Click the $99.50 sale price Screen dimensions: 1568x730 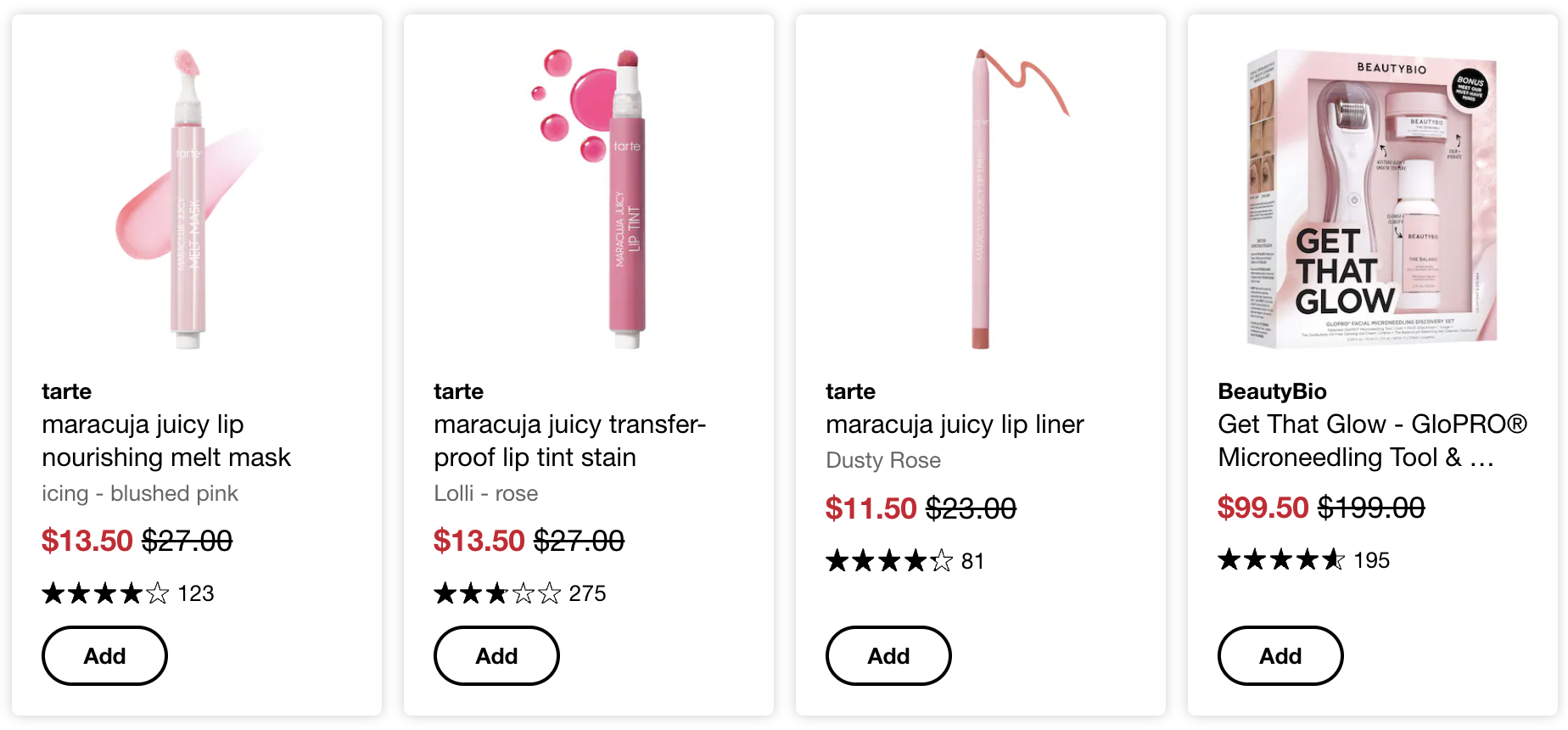coord(1263,508)
